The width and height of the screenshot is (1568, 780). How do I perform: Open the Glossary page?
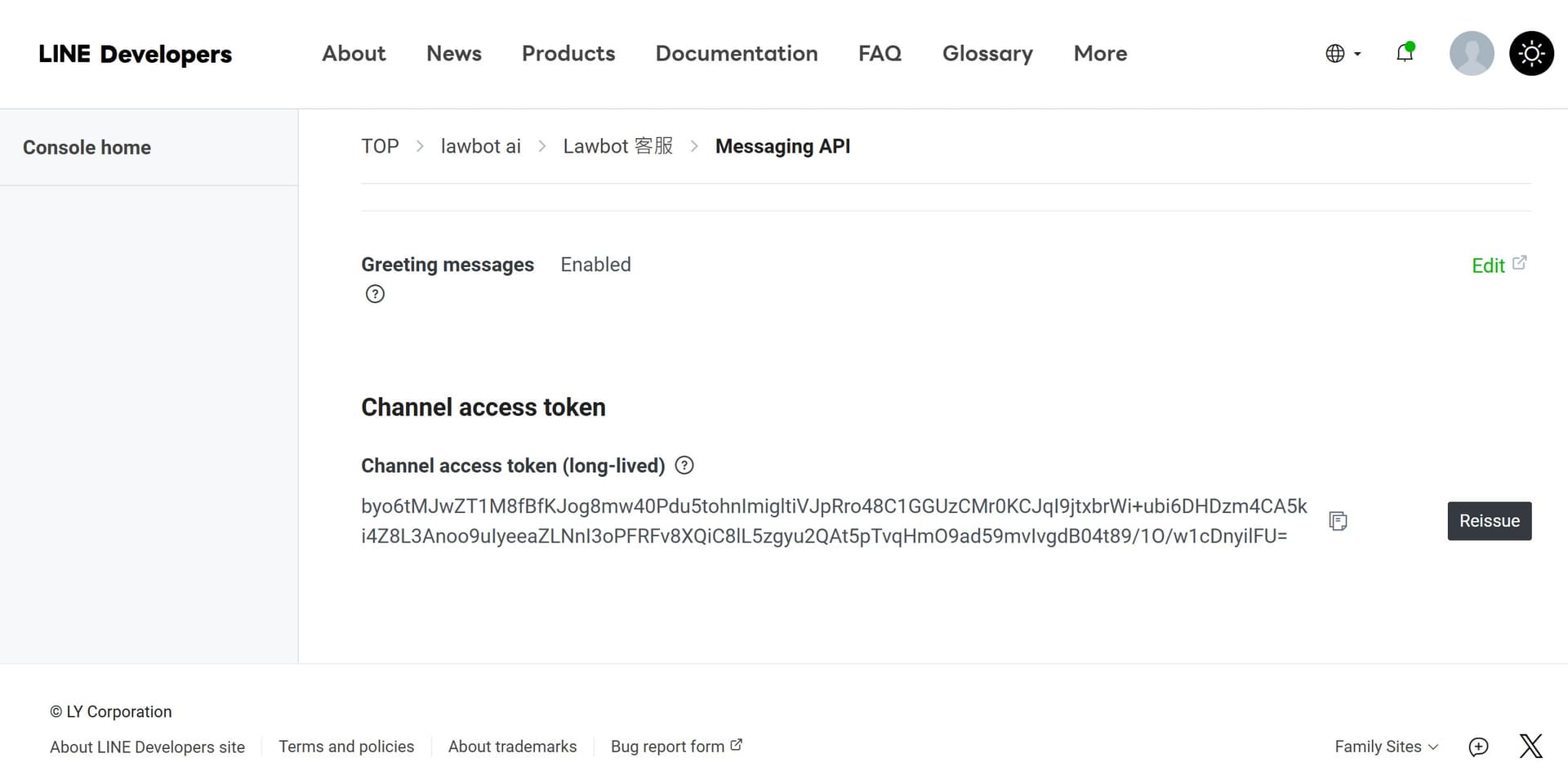click(987, 53)
